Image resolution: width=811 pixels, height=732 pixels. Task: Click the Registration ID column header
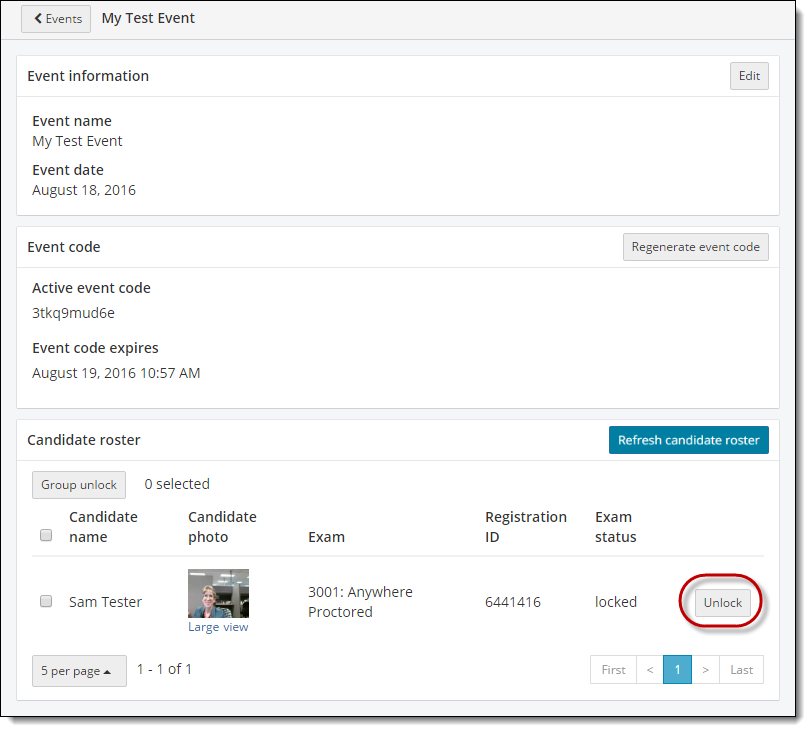[525, 527]
